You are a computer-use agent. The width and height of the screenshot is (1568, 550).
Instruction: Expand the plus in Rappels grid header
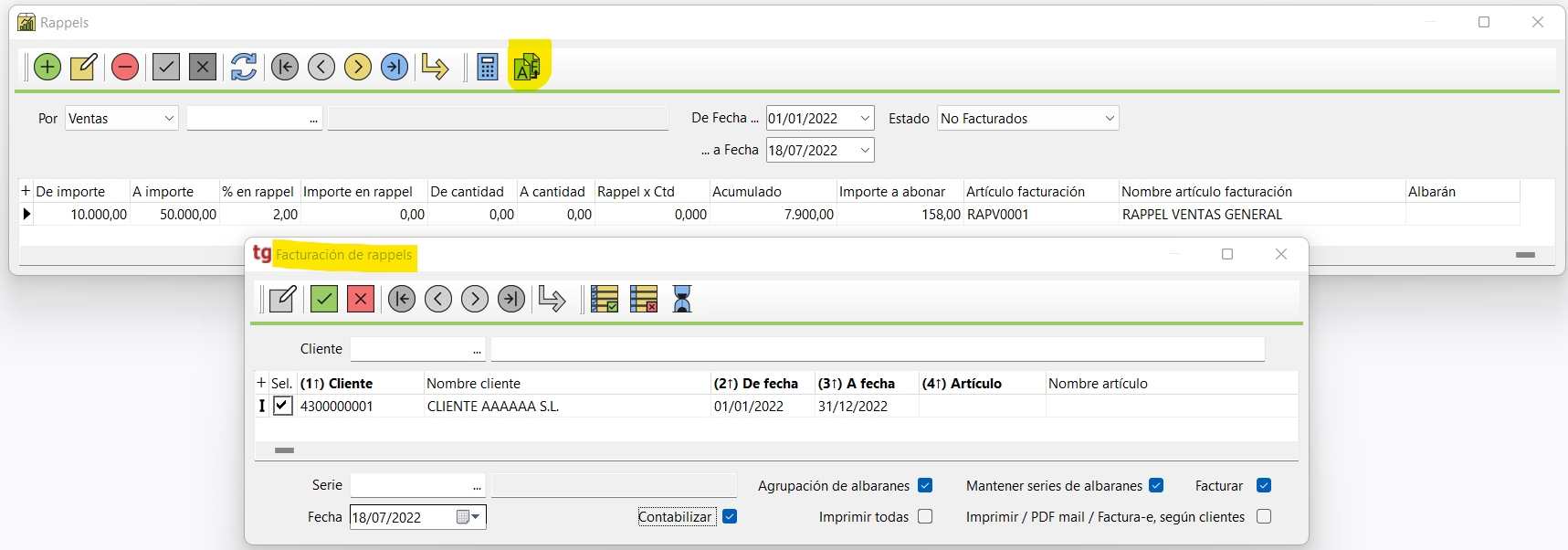click(x=26, y=191)
